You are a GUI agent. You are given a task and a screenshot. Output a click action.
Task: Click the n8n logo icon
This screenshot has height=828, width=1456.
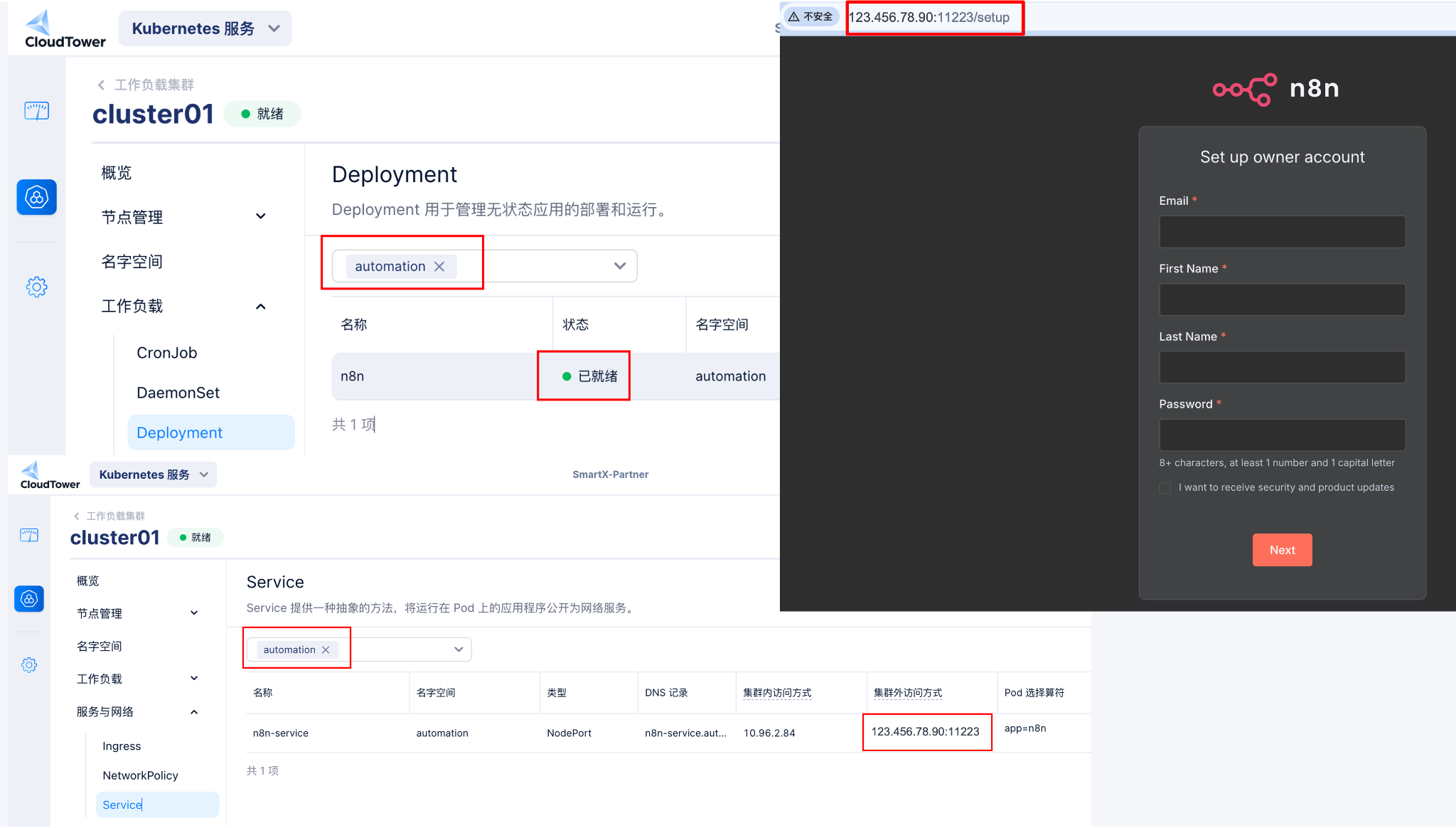[1244, 90]
